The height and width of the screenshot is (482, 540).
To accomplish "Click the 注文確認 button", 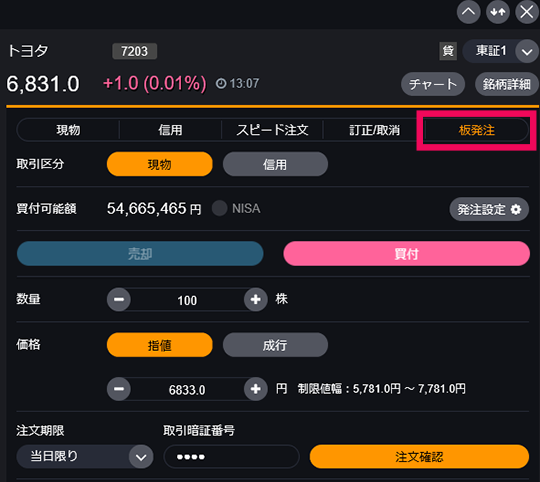I will [x=419, y=457].
